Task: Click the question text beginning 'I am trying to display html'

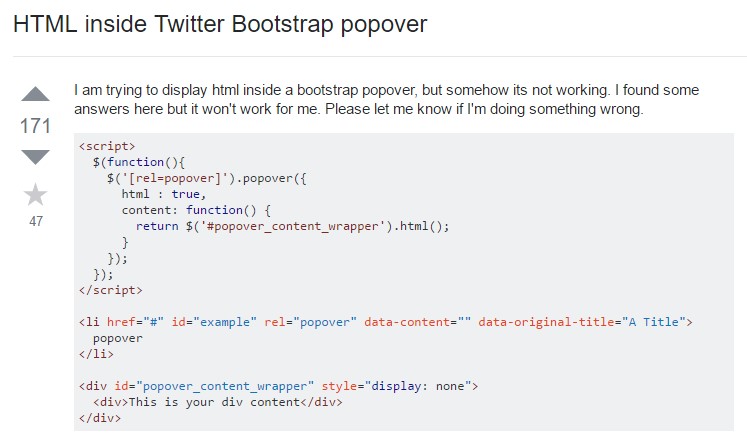Action: tap(386, 100)
